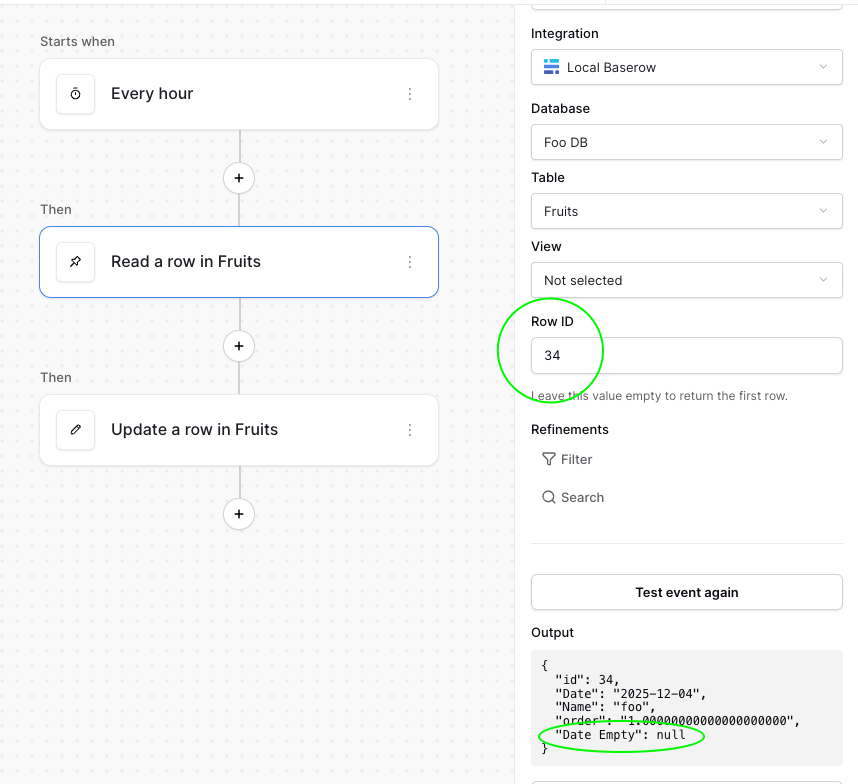Viewport: 858px width, 784px height.
Task: Select the Every hour trigger node
Action: pyautogui.click(x=239, y=94)
